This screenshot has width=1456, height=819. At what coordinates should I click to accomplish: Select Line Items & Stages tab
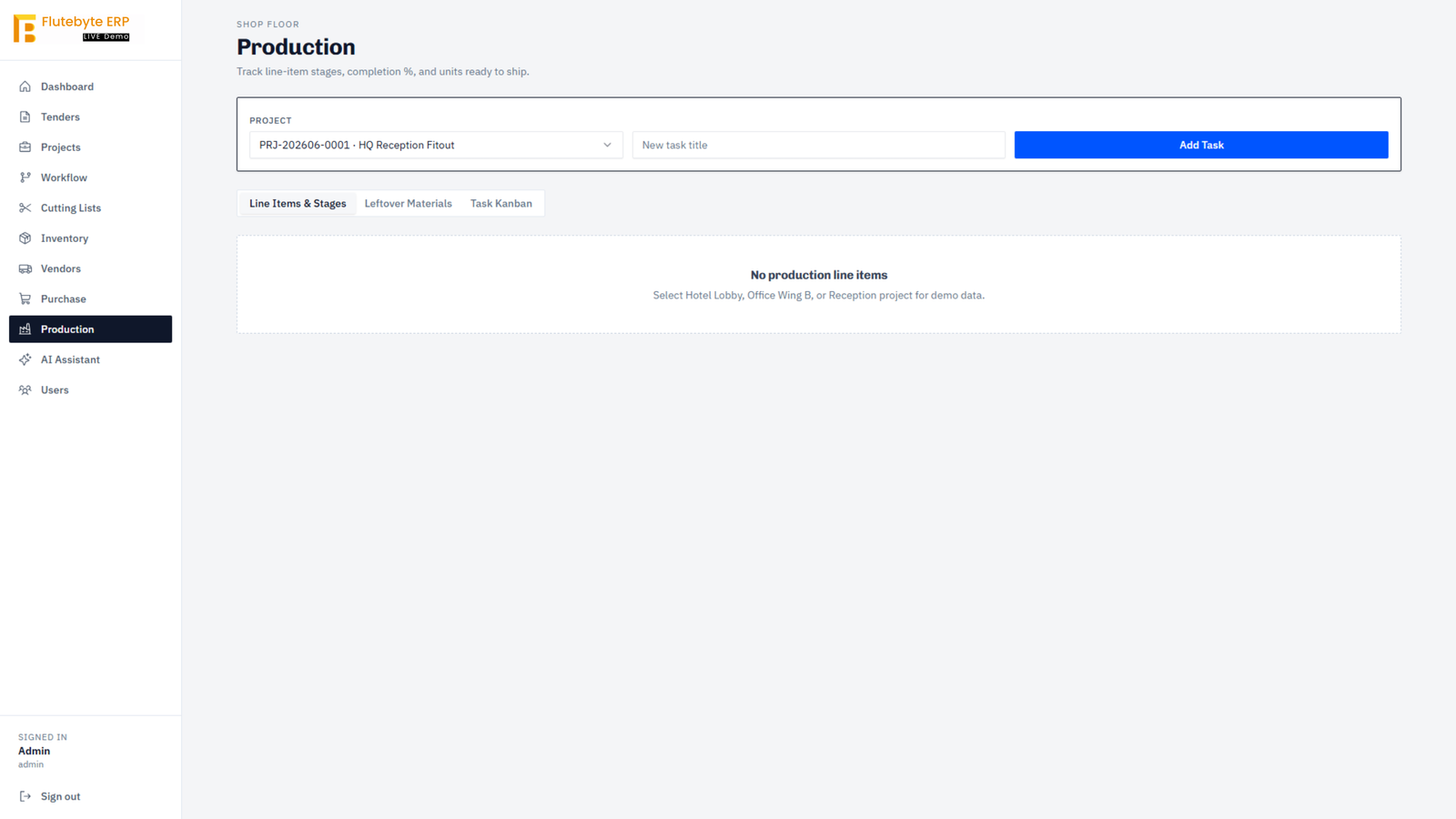tap(298, 204)
